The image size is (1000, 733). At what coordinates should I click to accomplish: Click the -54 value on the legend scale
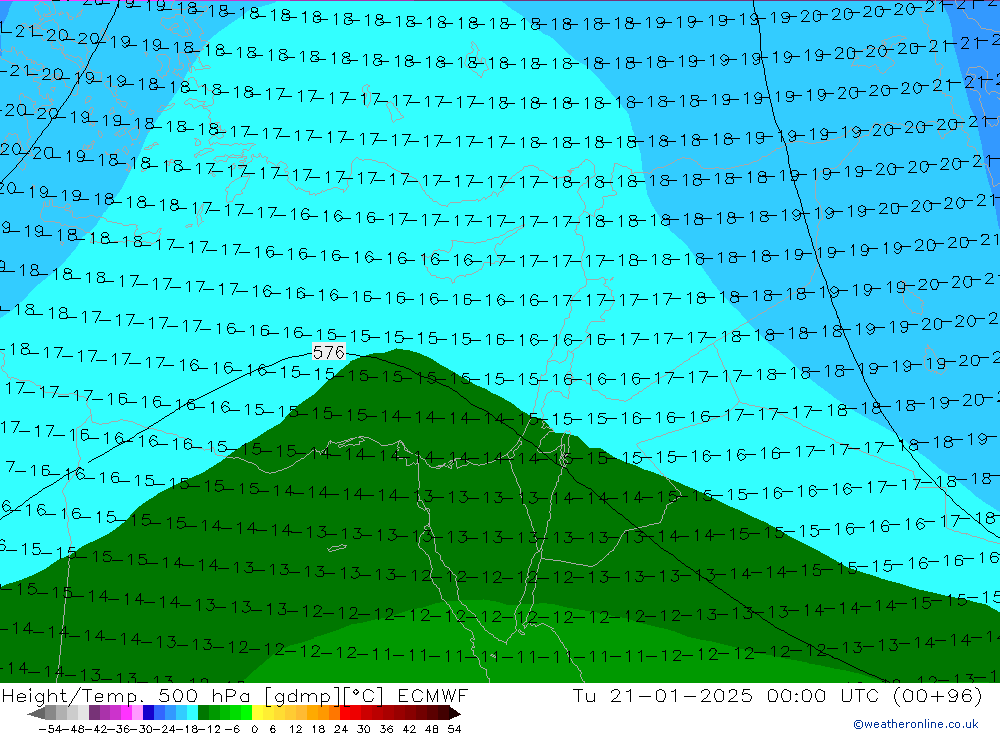(49, 729)
